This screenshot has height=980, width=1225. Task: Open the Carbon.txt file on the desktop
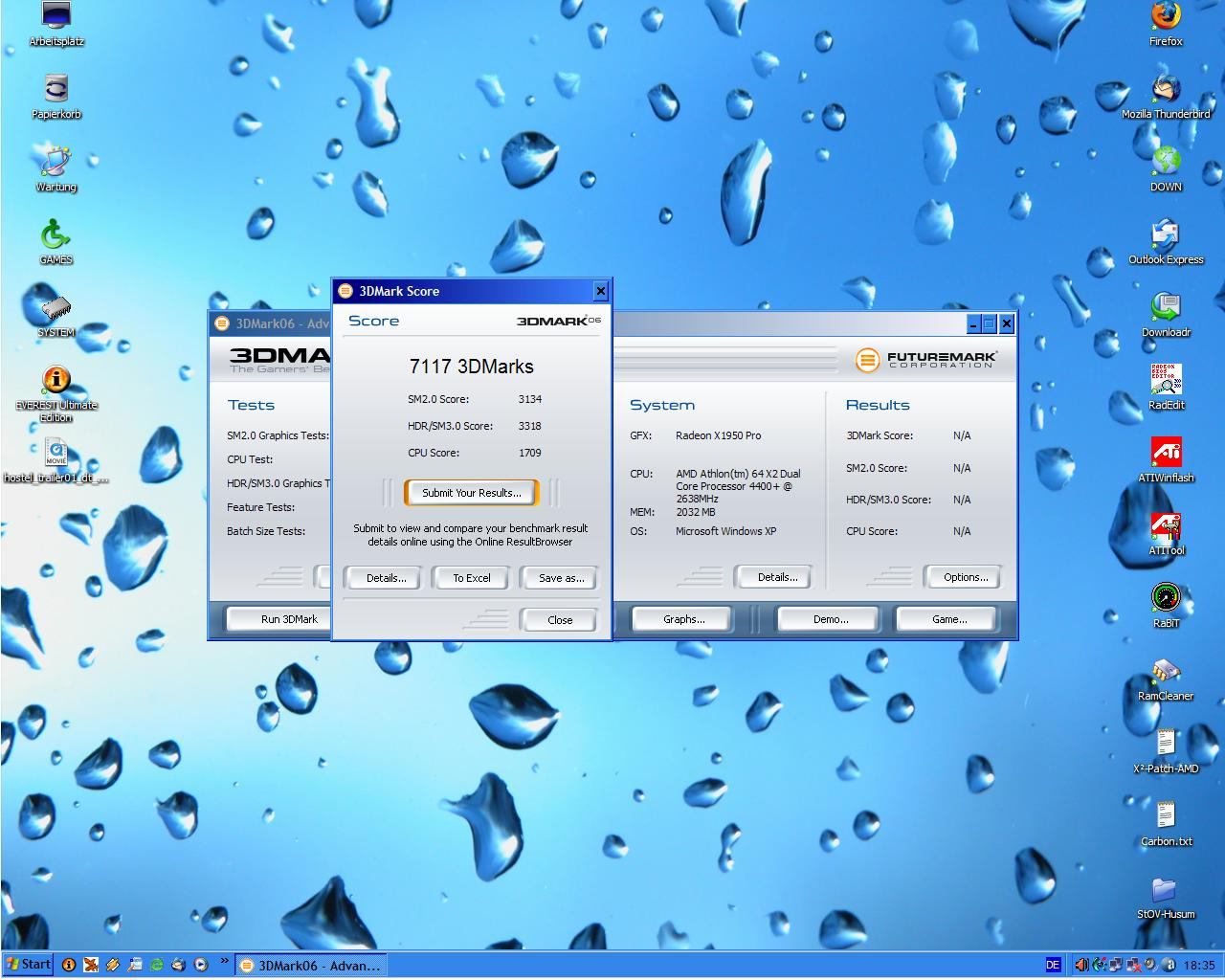(1166, 824)
